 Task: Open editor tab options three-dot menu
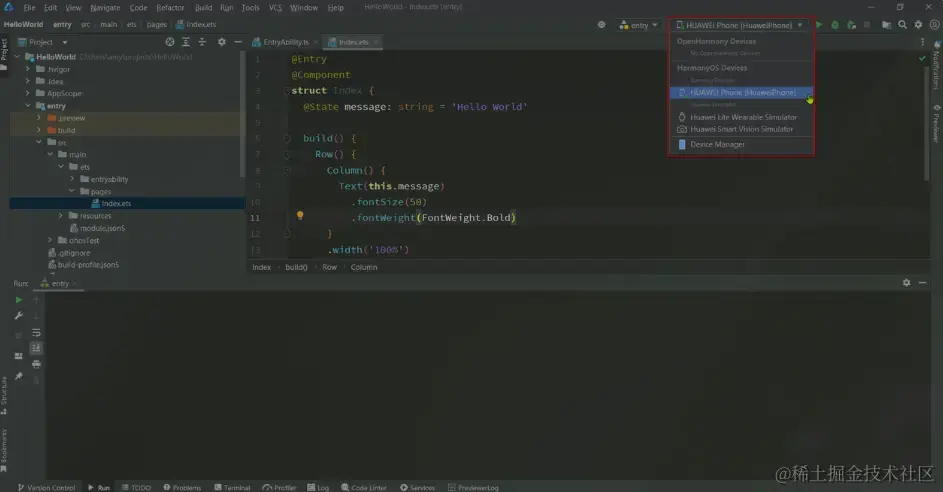[923, 42]
